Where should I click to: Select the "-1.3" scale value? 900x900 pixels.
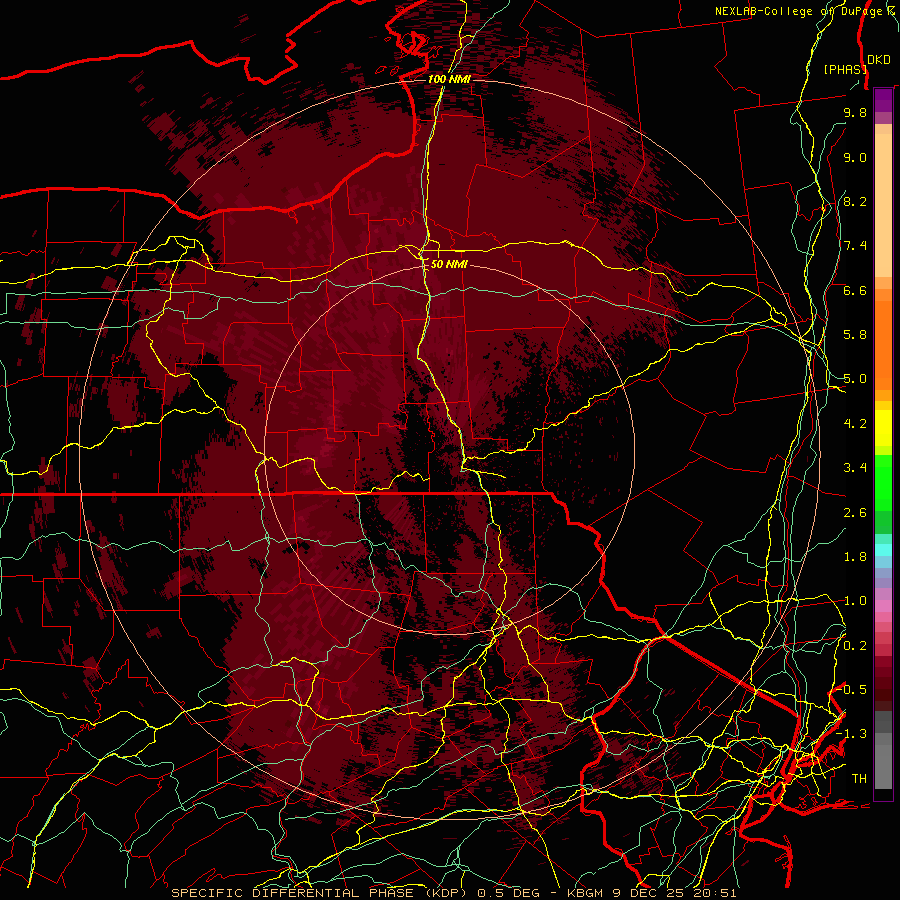[x=852, y=734]
